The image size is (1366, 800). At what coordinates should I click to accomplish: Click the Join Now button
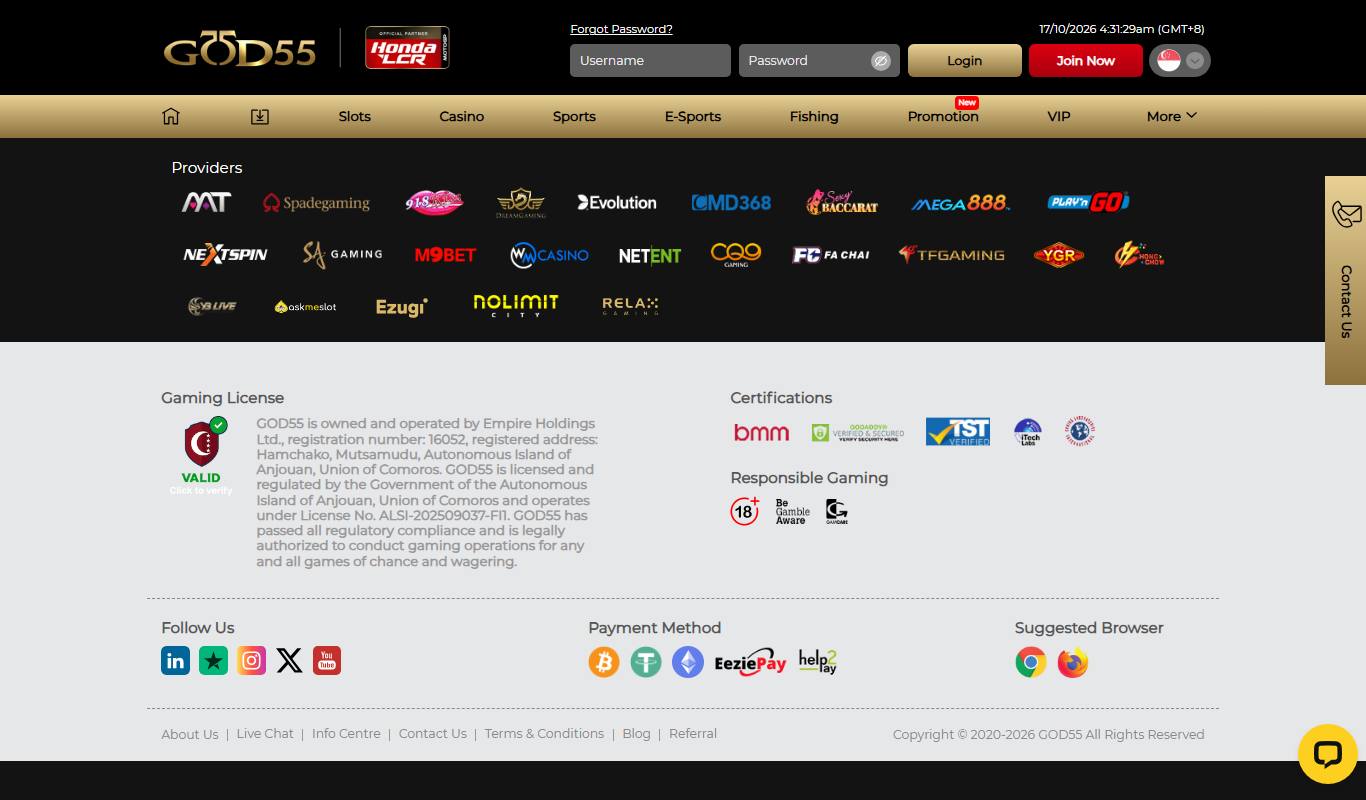[1086, 60]
